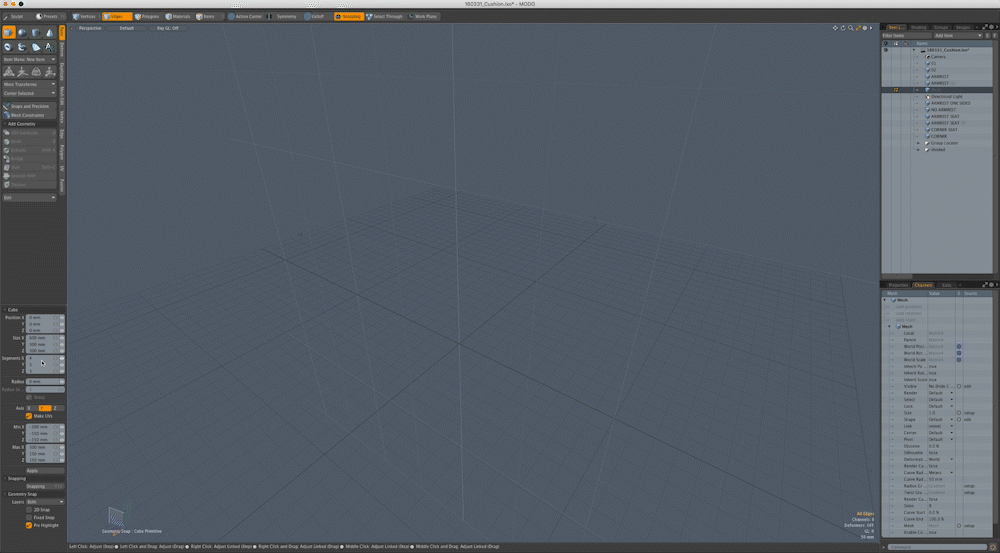Open the Falloff menu
The image size is (1000, 553).
pos(316,17)
